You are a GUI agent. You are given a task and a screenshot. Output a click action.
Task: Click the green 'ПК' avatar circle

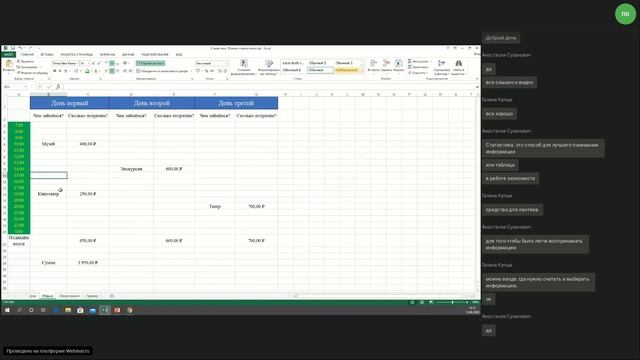(625, 14)
